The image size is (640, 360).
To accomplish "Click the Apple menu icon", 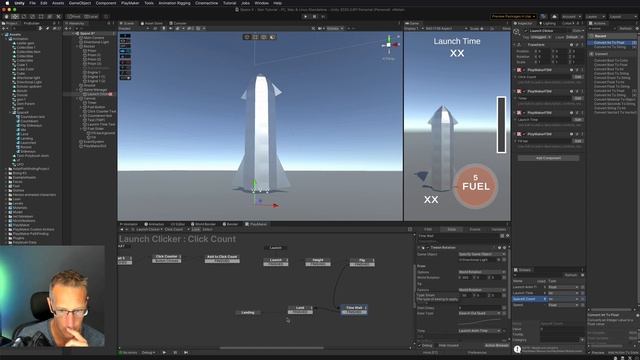I will pos(7,3).
